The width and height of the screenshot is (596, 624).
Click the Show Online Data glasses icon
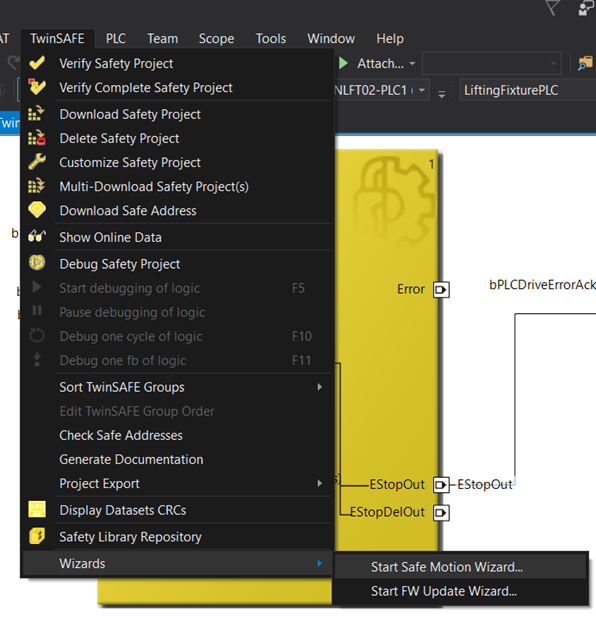(x=37, y=237)
